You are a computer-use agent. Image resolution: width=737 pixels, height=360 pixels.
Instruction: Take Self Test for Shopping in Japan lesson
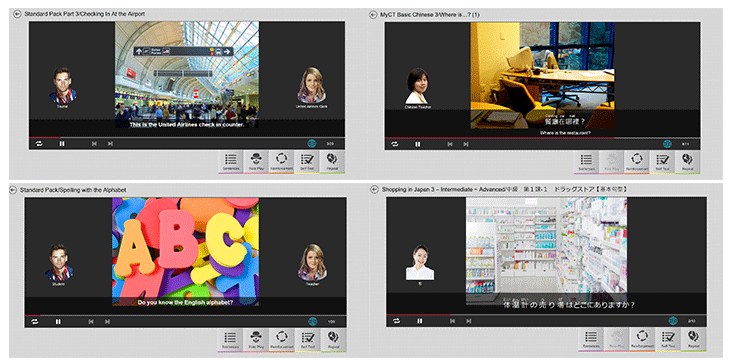(668, 340)
